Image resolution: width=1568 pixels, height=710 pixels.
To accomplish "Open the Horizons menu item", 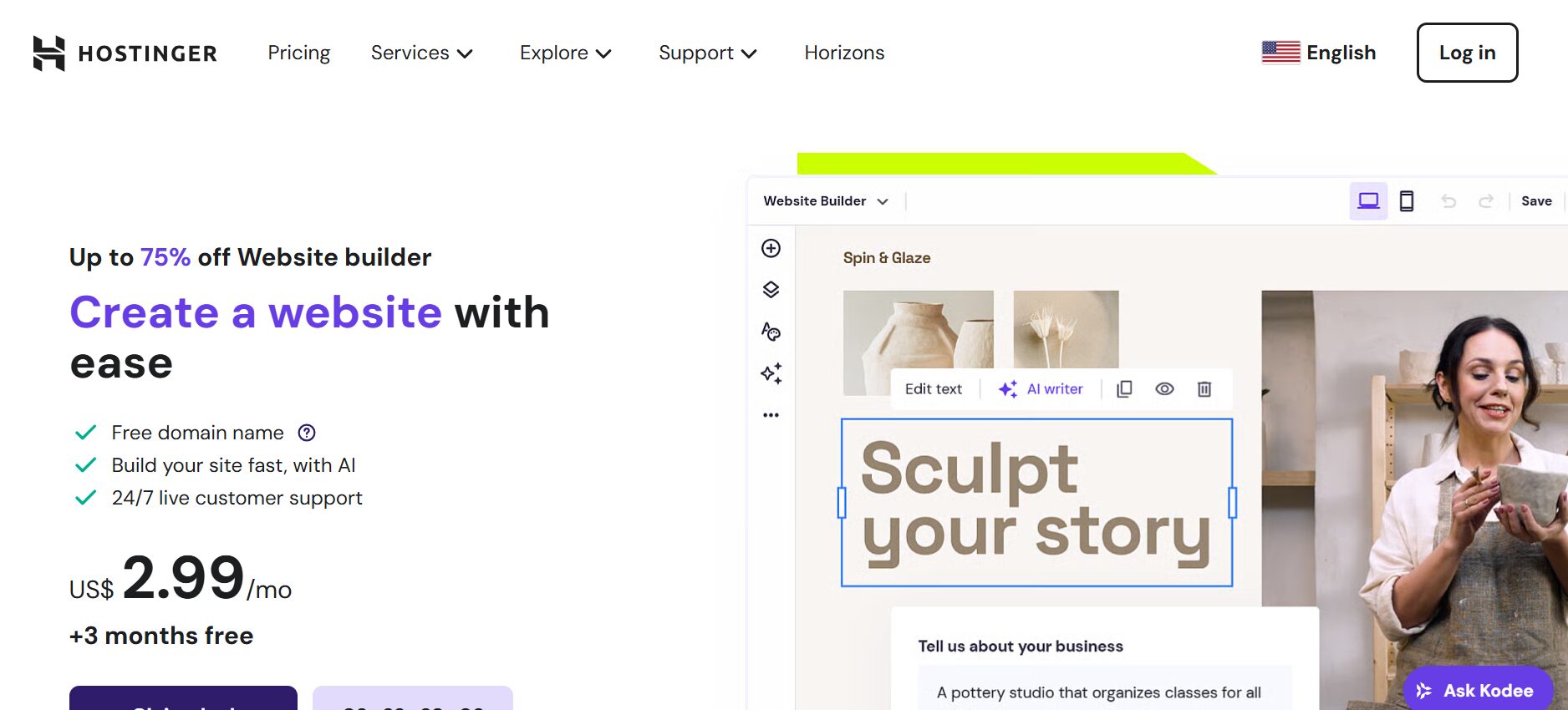I will click(843, 53).
